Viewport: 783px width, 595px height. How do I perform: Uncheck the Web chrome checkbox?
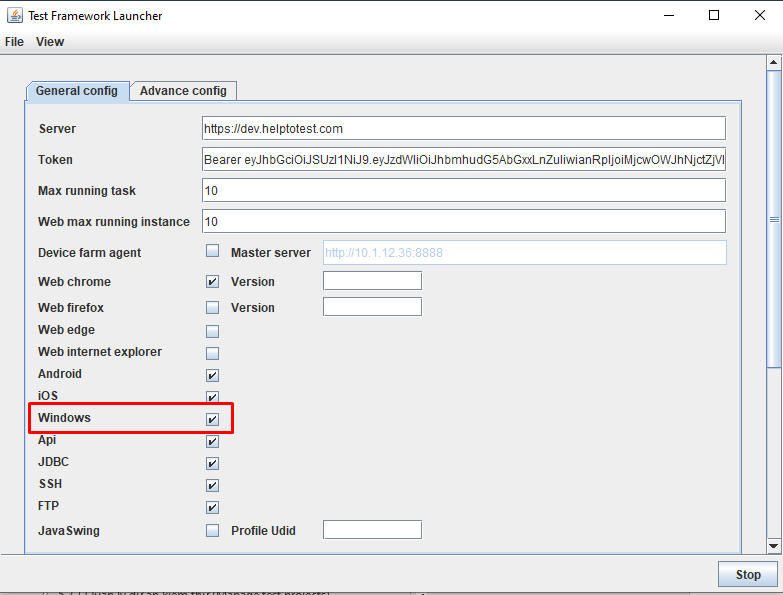(212, 282)
